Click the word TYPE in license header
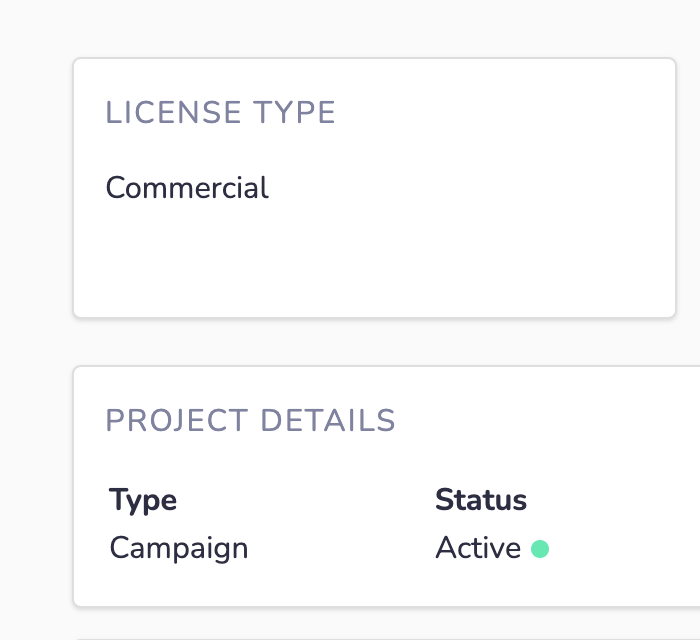Screen dimensions: 700x640 coord(294,112)
